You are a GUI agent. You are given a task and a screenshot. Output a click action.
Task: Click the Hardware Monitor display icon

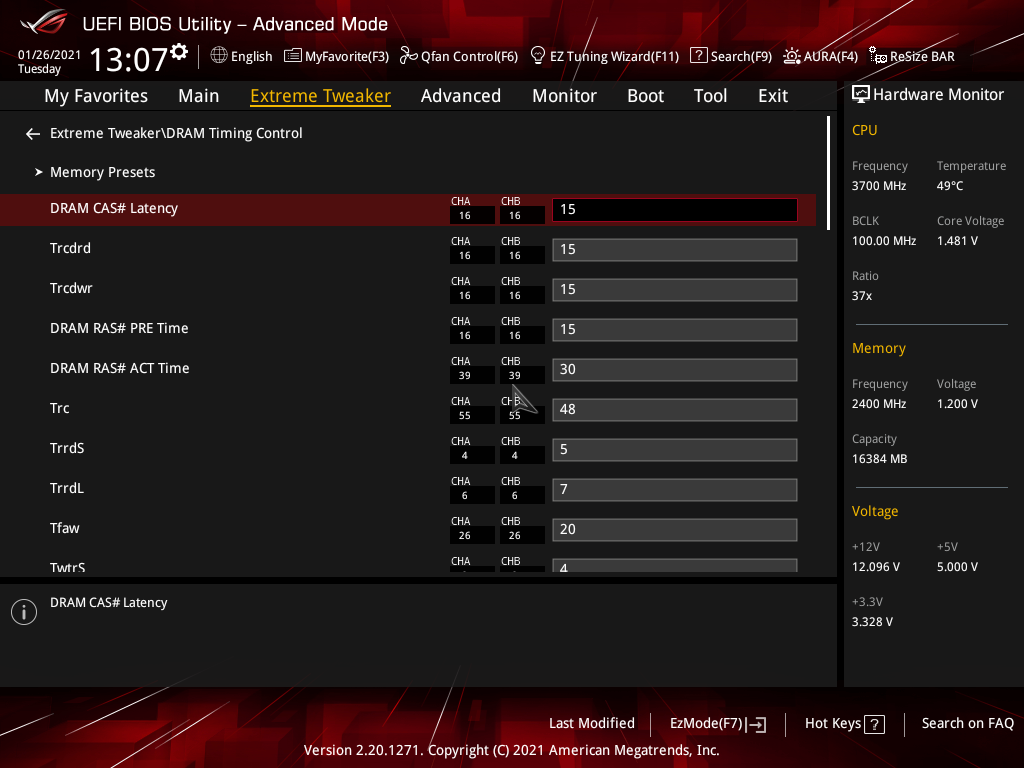tap(861, 95)
